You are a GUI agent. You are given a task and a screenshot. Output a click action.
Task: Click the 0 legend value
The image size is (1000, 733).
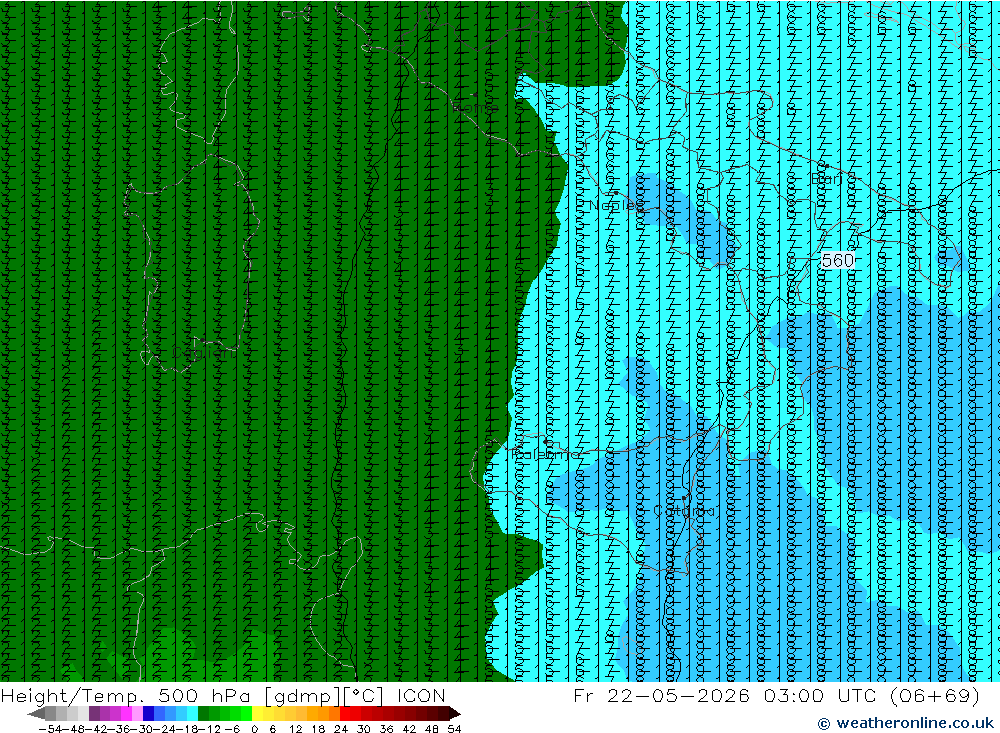click(254, 729)
